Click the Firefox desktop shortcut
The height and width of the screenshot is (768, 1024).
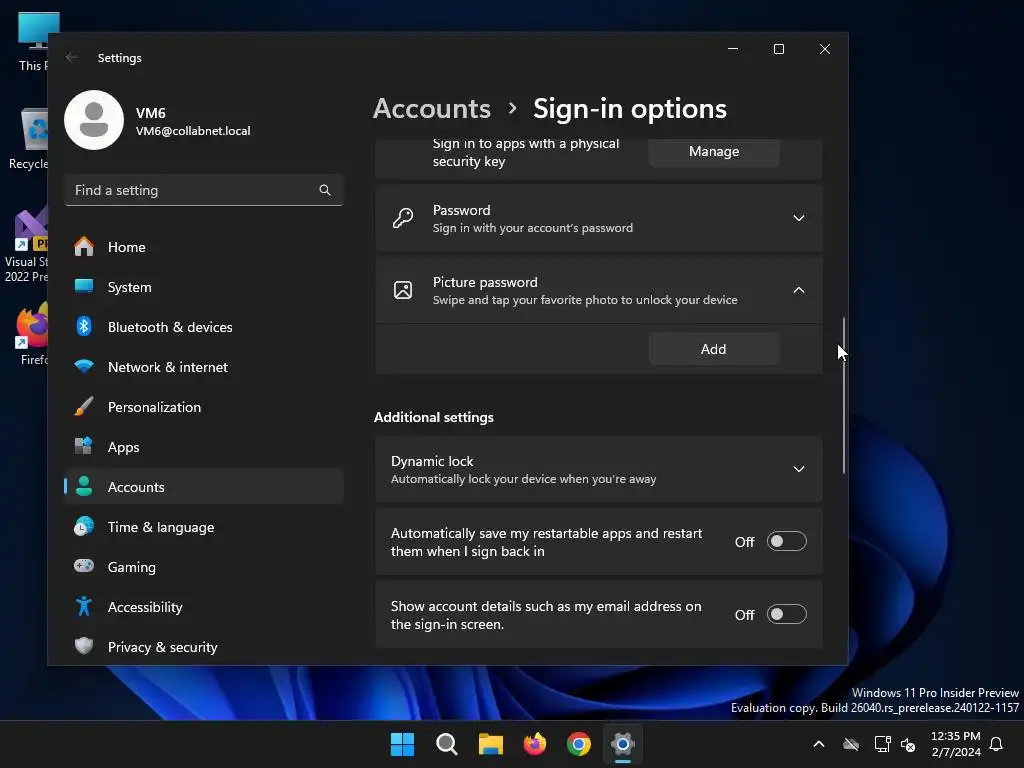pyautogui.click(x=29, y=334)
